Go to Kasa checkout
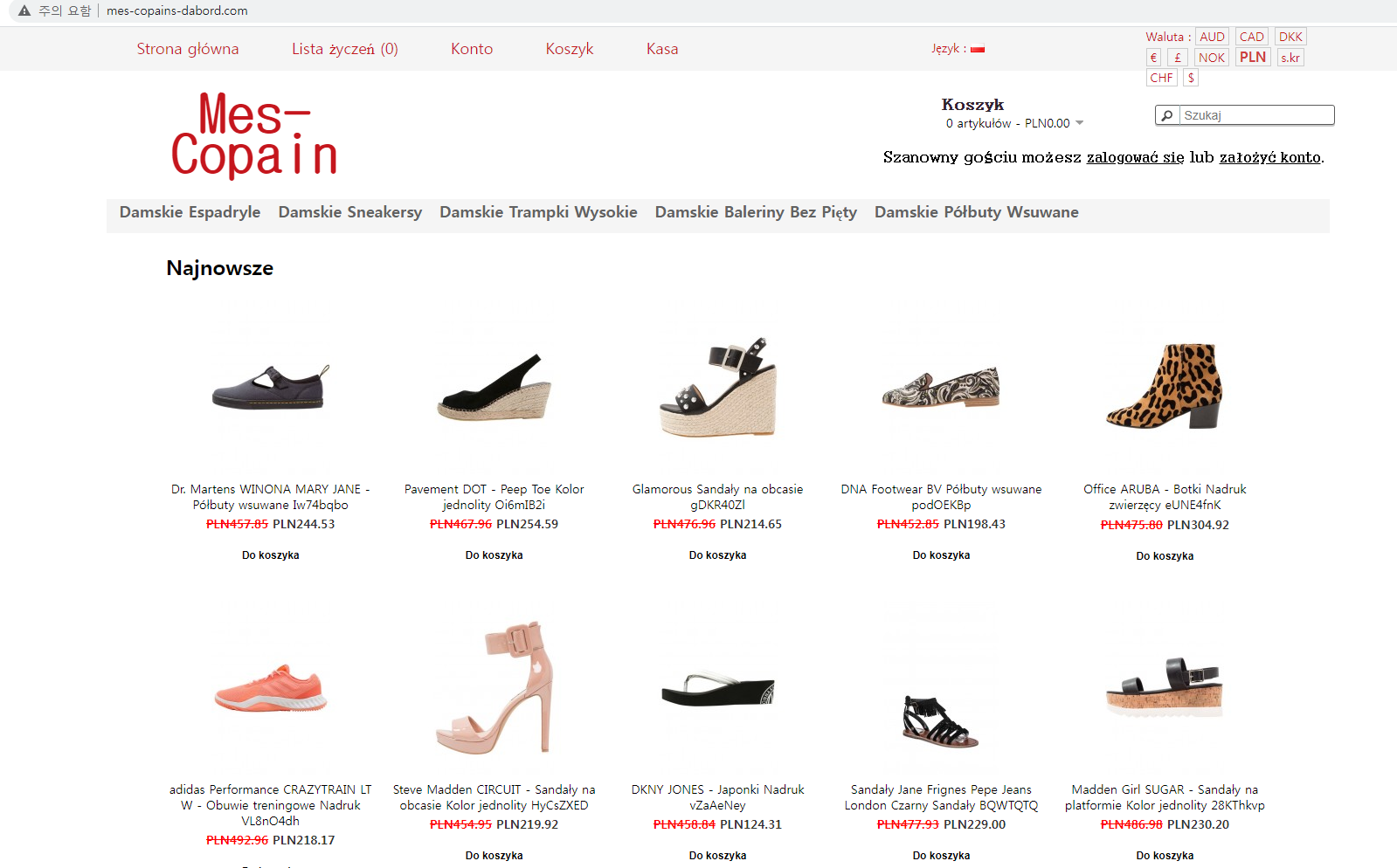Image resolution: width=1397 pixels, height=868 pixels. click(662, 49)
